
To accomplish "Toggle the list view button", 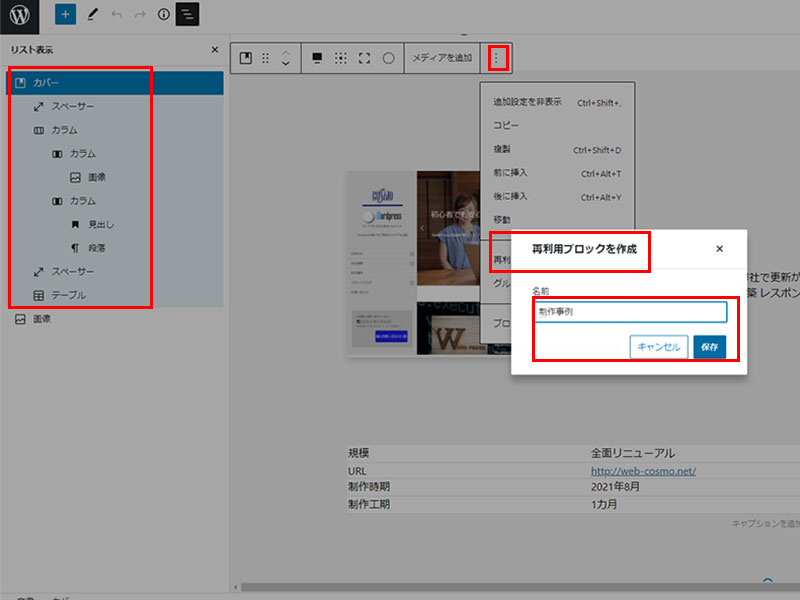I will coord(187,15).
